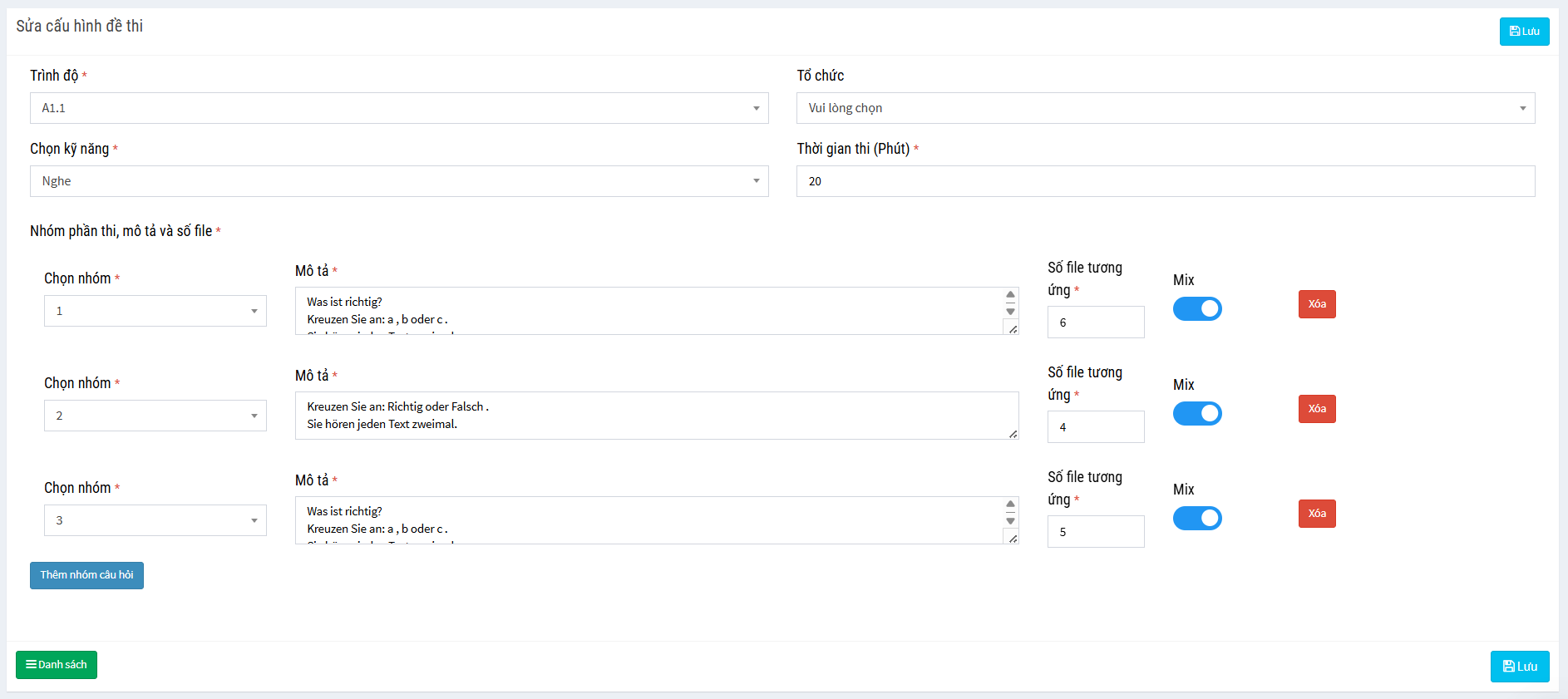1568x699 pixels.
Task: Delete group 1 with Xóa button
Action: (x=1317, y=304)
